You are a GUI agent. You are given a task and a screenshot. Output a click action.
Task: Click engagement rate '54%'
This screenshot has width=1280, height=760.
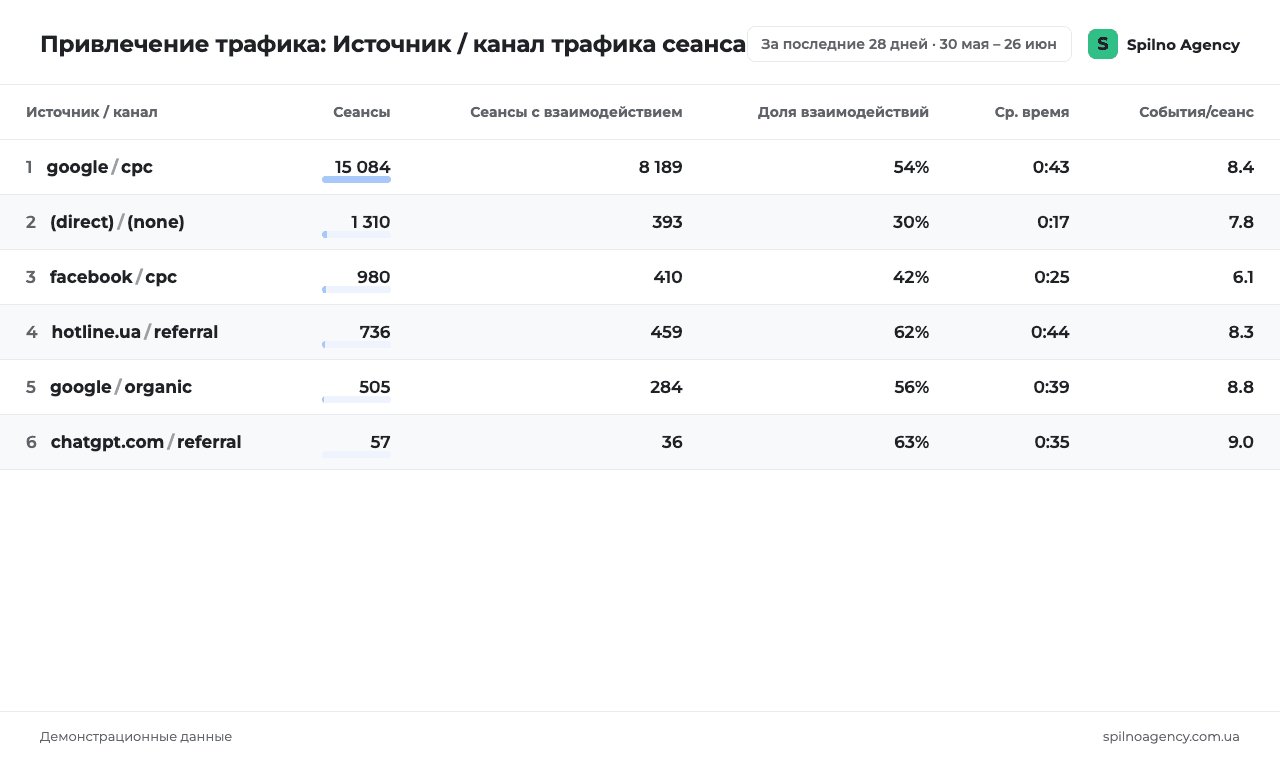(x=911, y=167)
